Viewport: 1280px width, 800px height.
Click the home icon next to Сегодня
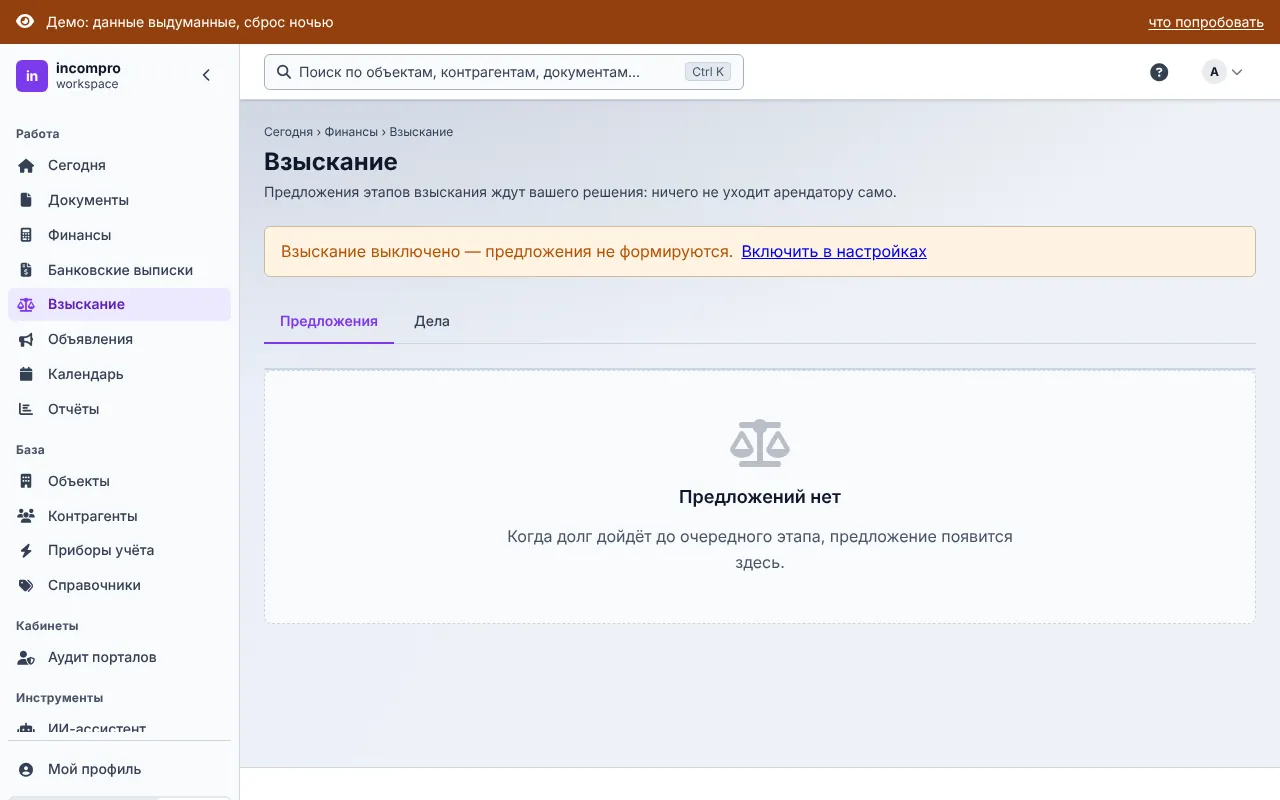27,166
